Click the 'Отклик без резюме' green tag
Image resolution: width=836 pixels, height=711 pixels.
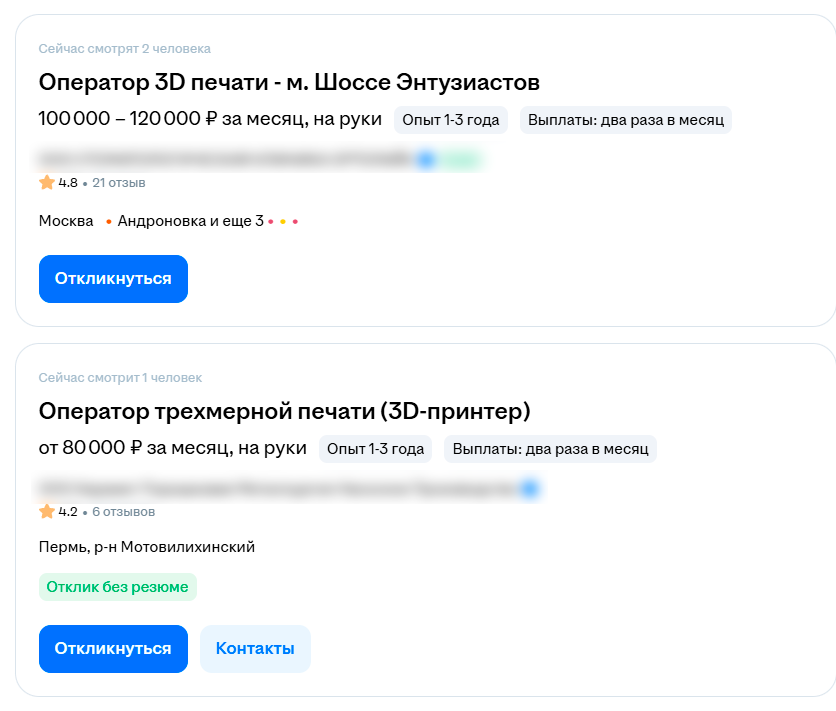click(117, 587)
